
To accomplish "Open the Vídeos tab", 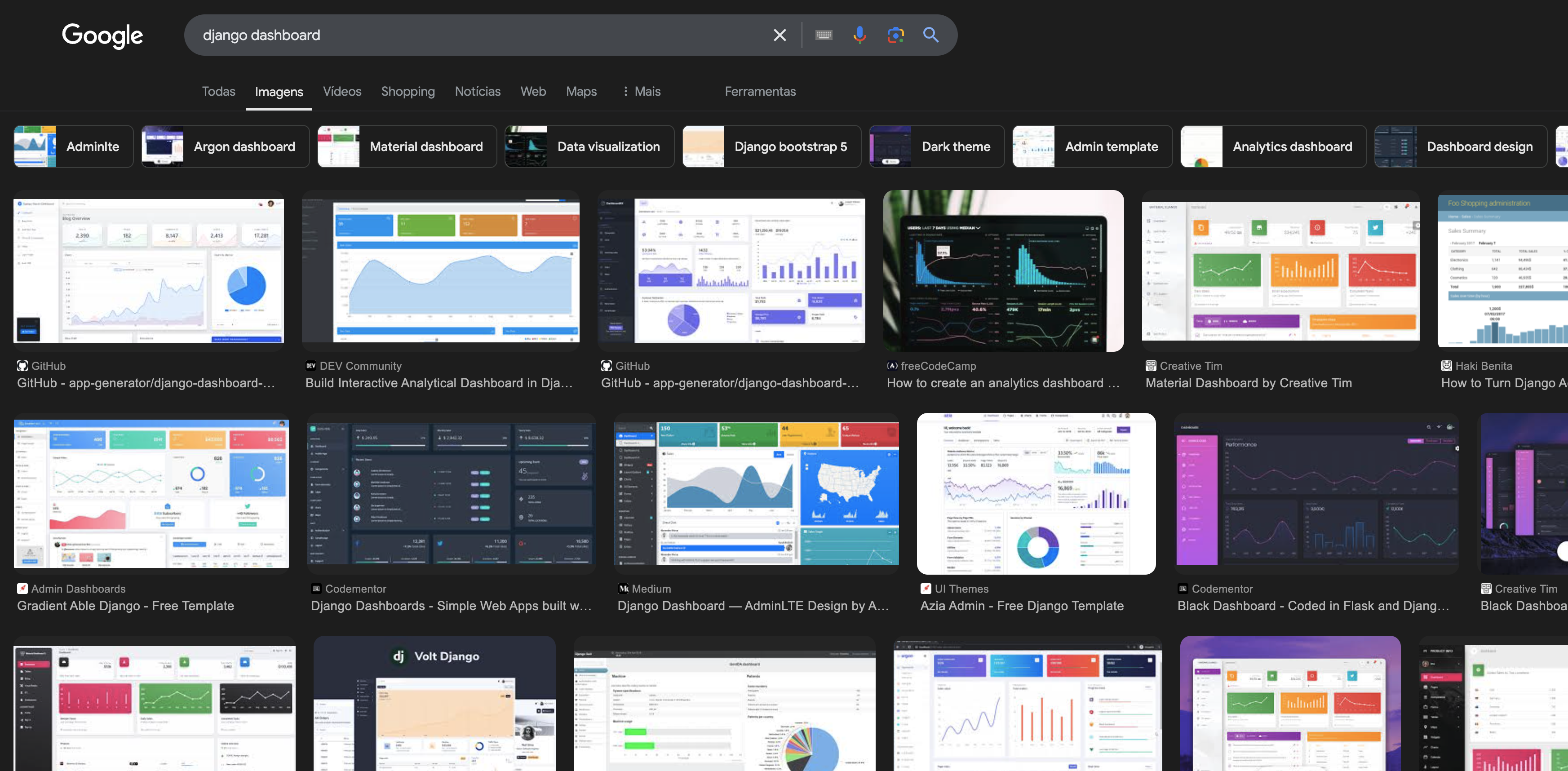I will click(x=342, y=91).
